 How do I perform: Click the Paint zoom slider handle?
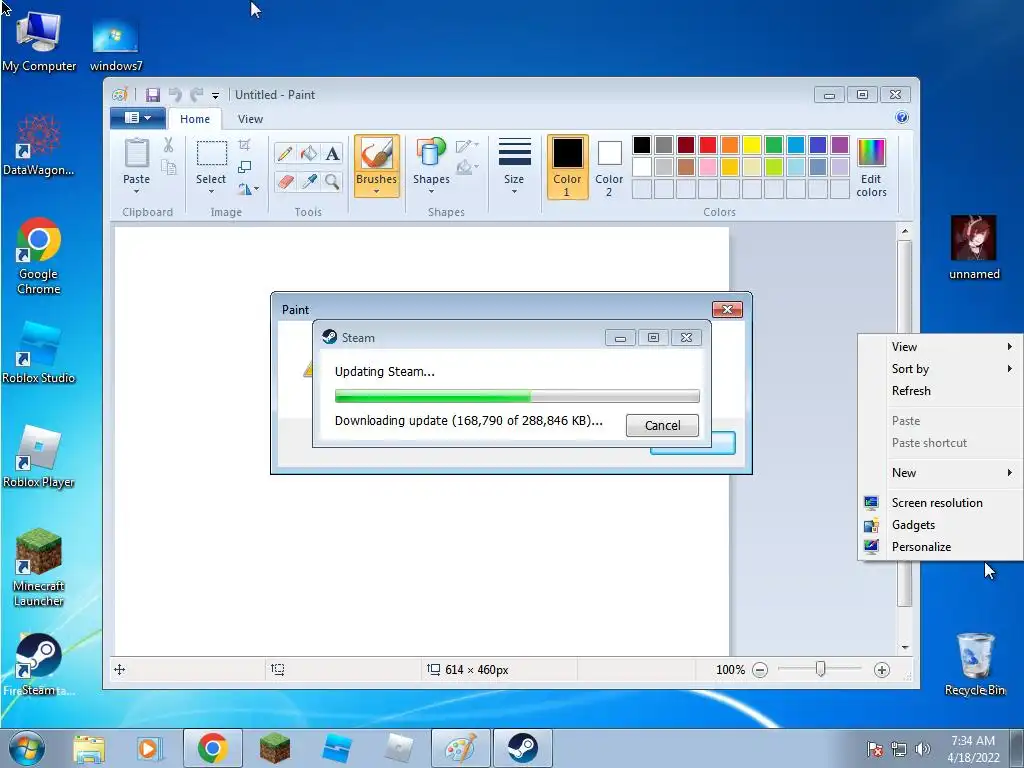[821, 669]
